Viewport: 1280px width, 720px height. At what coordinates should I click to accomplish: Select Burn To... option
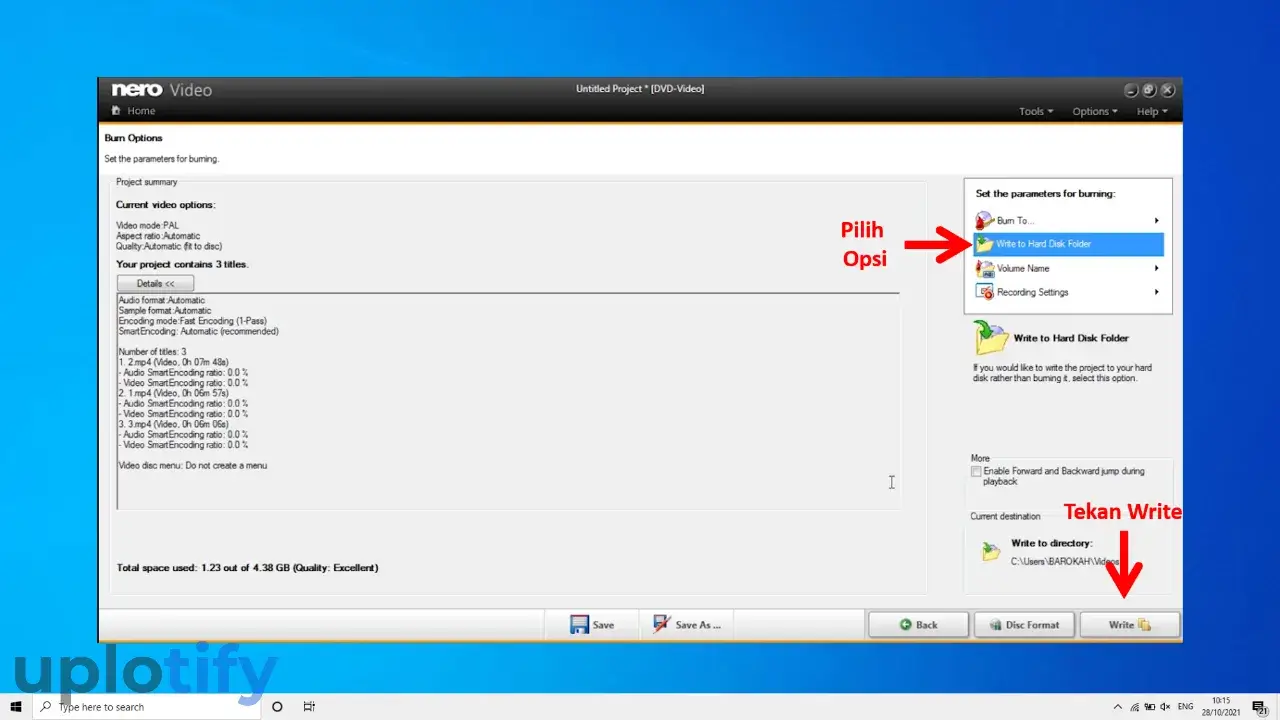pos(1068,220)
